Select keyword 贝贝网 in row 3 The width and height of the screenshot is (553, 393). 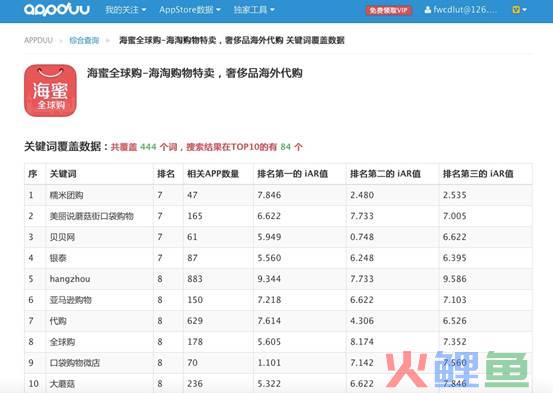[62, 237]
